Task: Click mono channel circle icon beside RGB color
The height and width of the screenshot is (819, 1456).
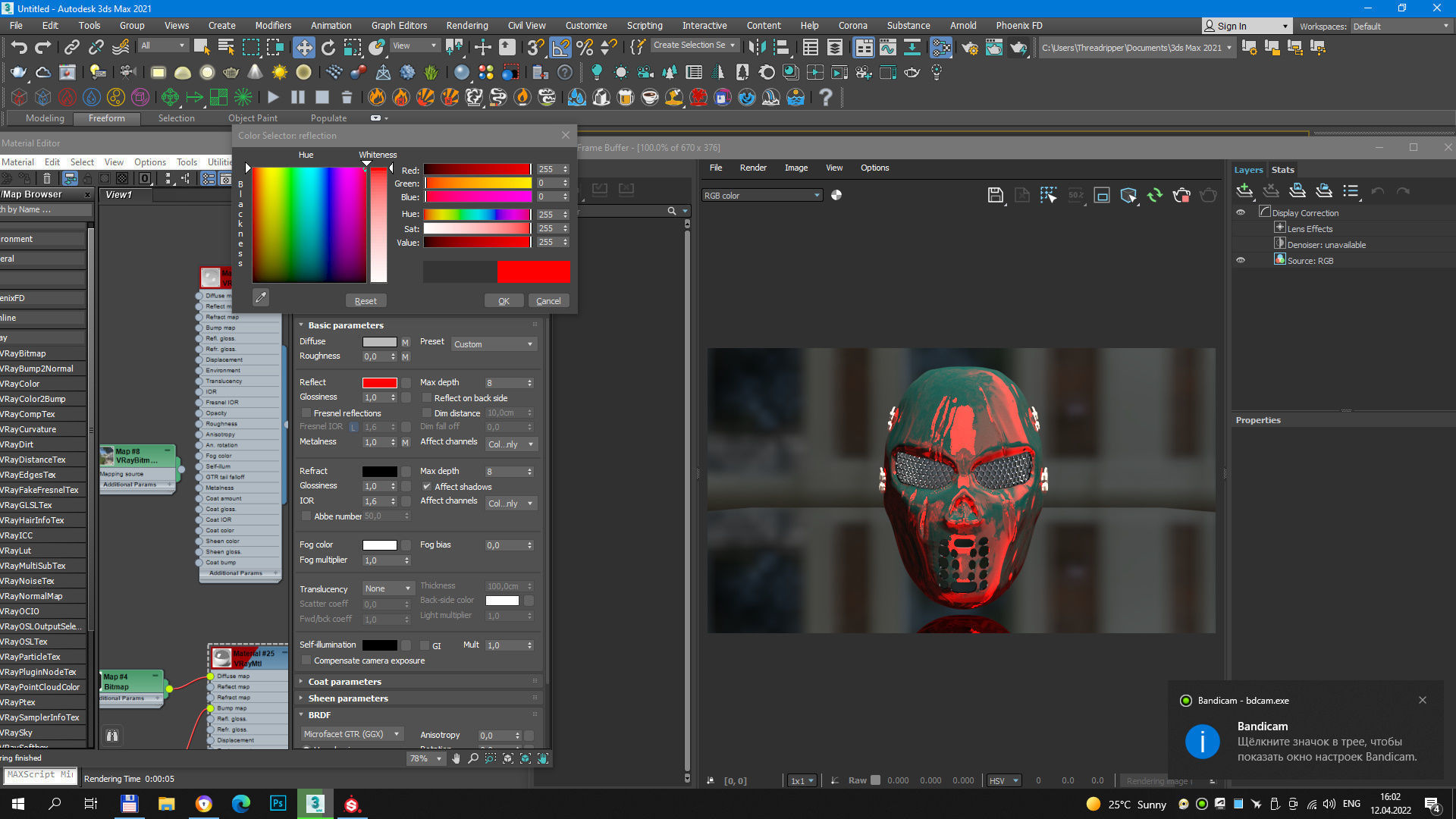Action: click(x=836, y=195)
